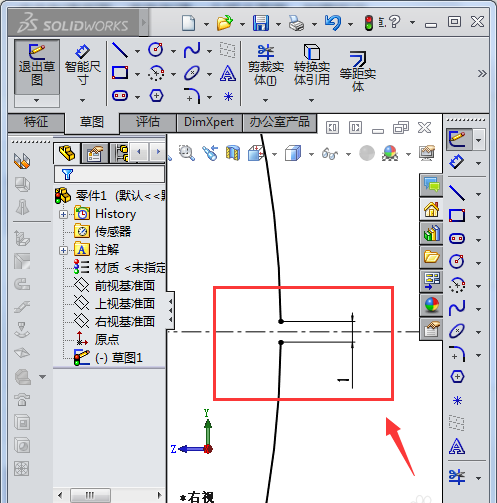Screen dimensions: 497x503
Task: Switch to the 办公室产品 tab
Action: (x=280, y=122)
